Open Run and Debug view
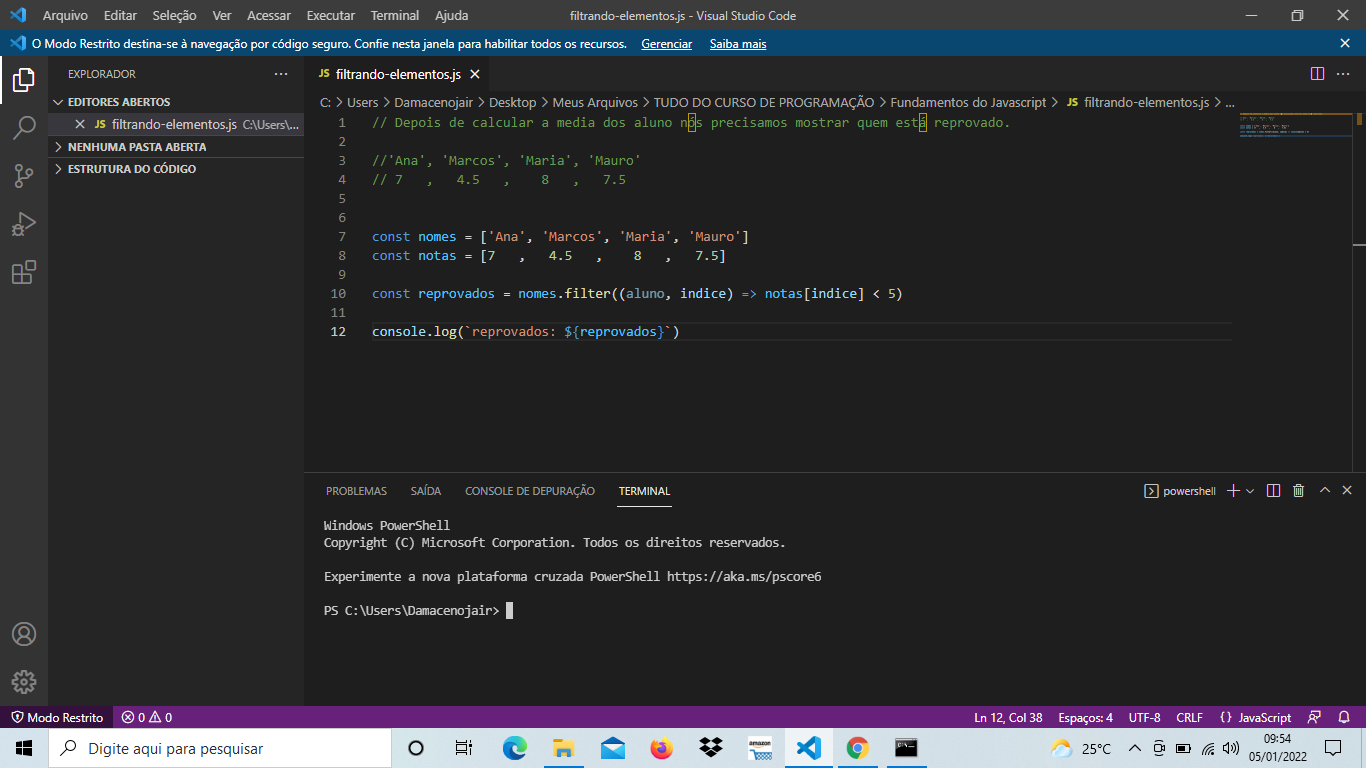The width and height of the screenshot is (1366, 768). coord(24,224)
